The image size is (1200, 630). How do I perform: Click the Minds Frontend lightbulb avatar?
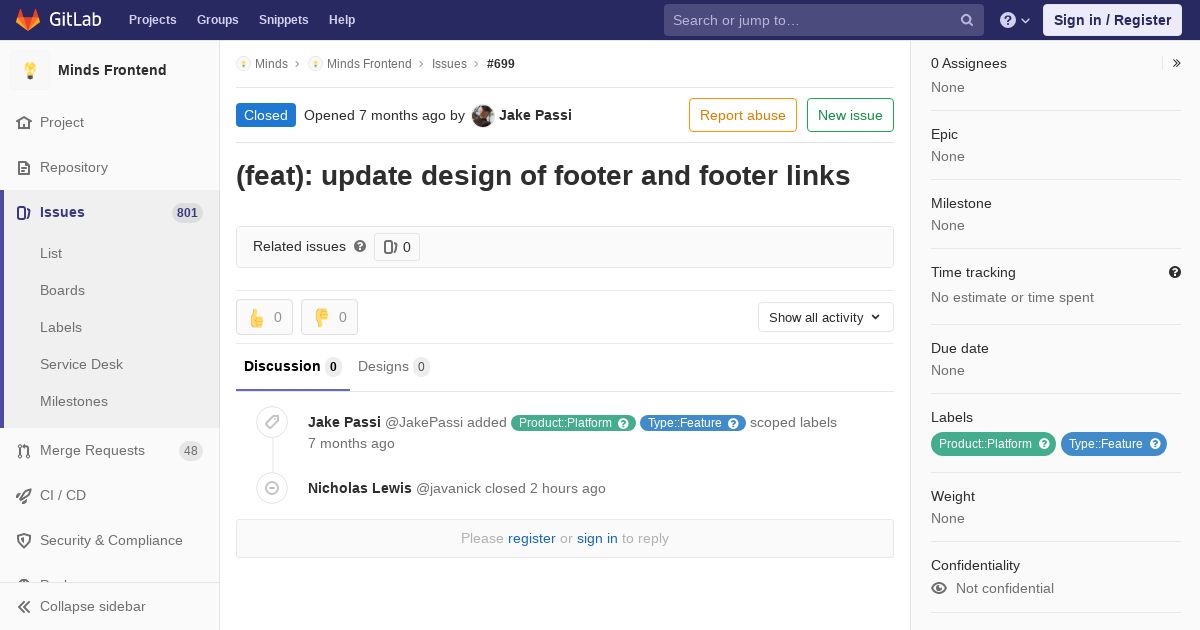pos(30,70)
